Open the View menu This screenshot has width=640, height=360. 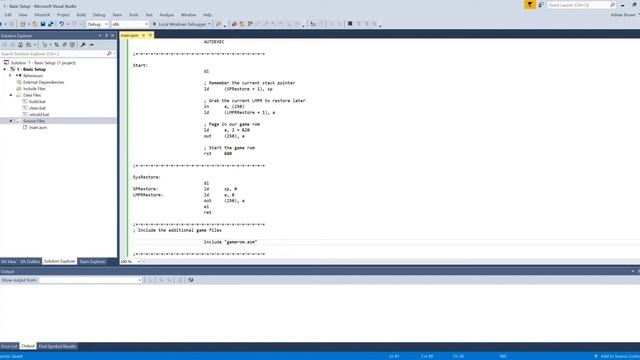click(23, 15)
